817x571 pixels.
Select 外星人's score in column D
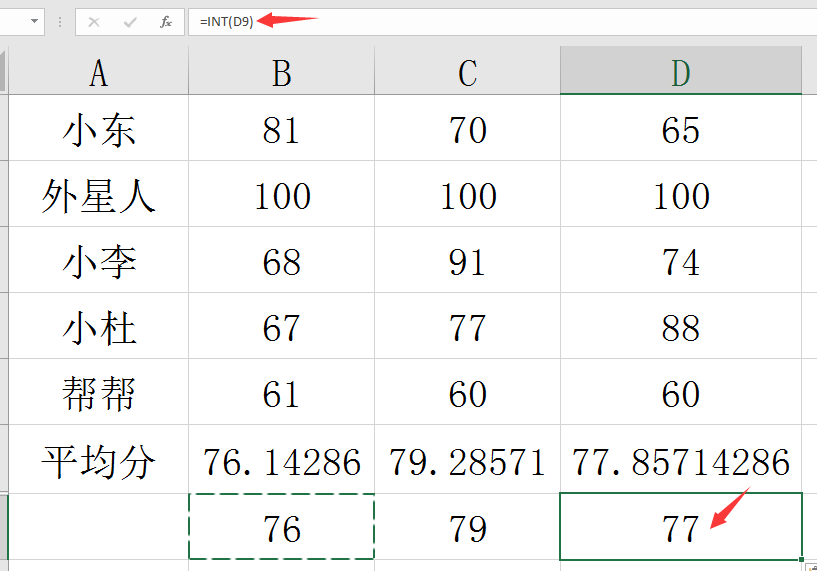[680, 194]
